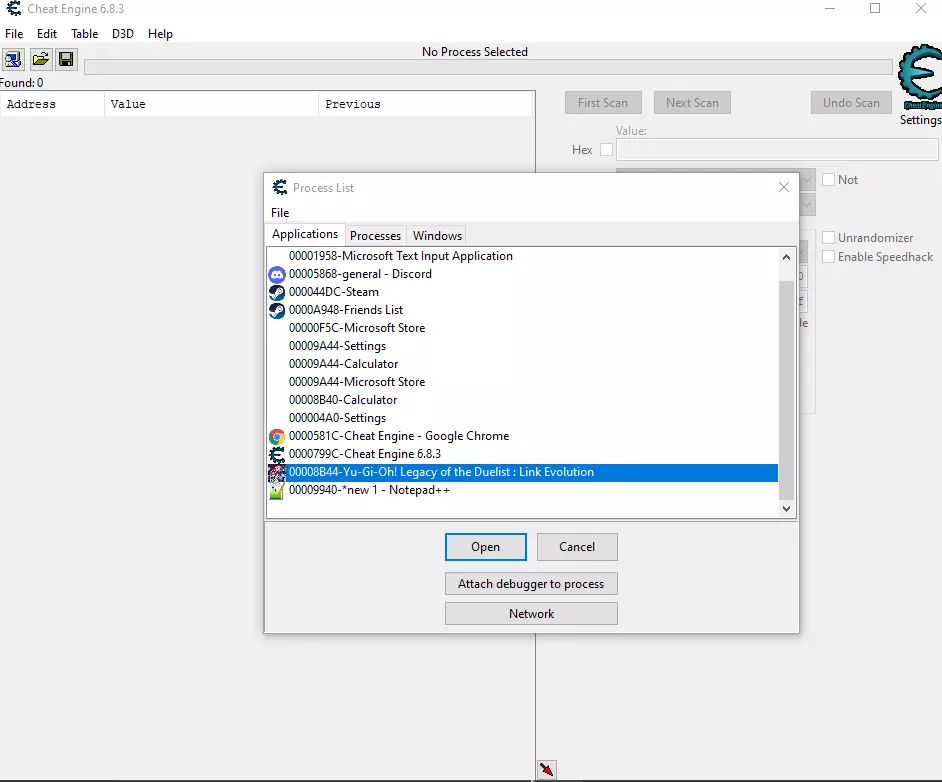
Task: Click the Steam icon beside Friends List
Action: click(x=276, y=311)
